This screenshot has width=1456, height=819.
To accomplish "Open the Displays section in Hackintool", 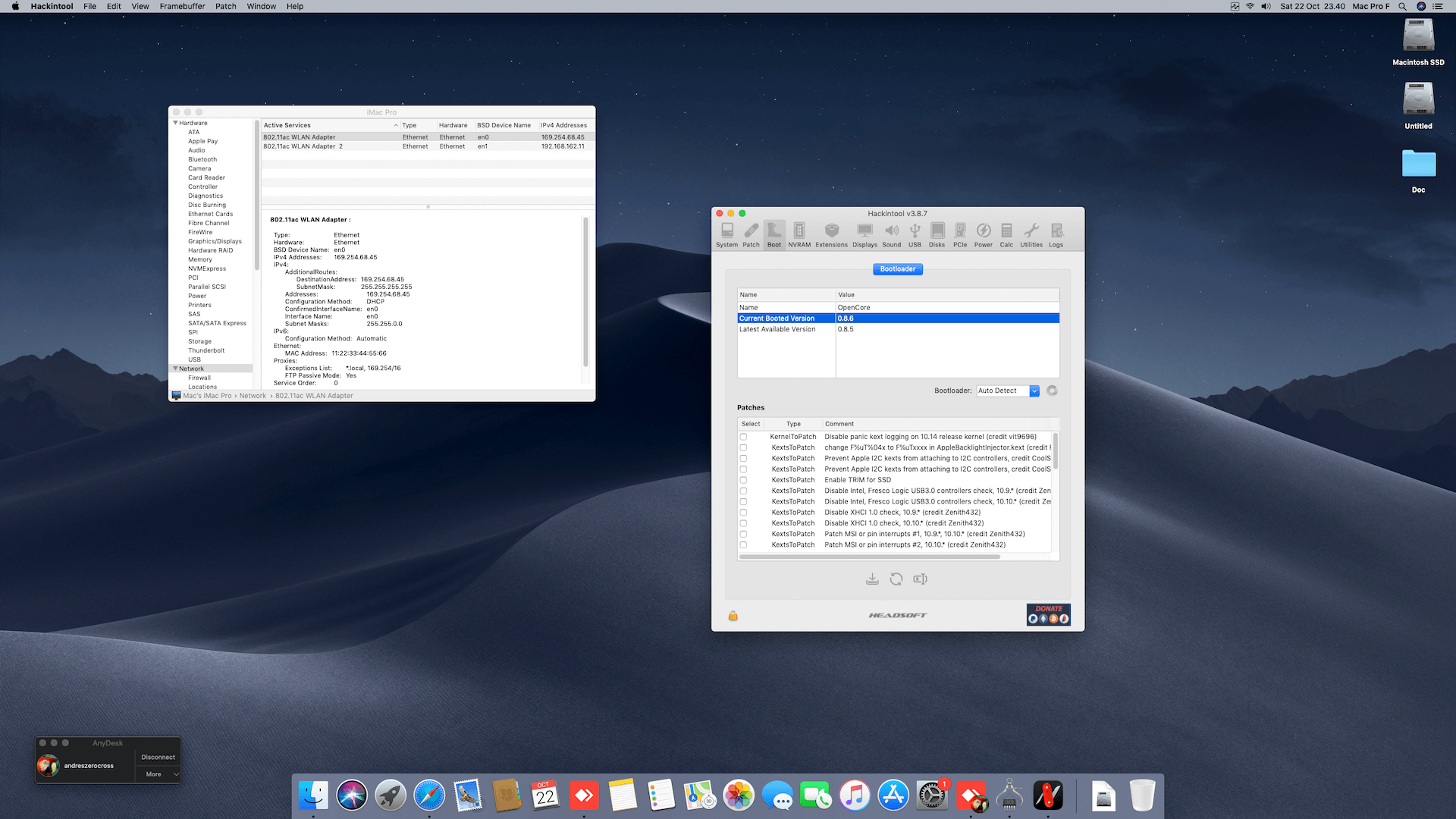I will point(864,234).
